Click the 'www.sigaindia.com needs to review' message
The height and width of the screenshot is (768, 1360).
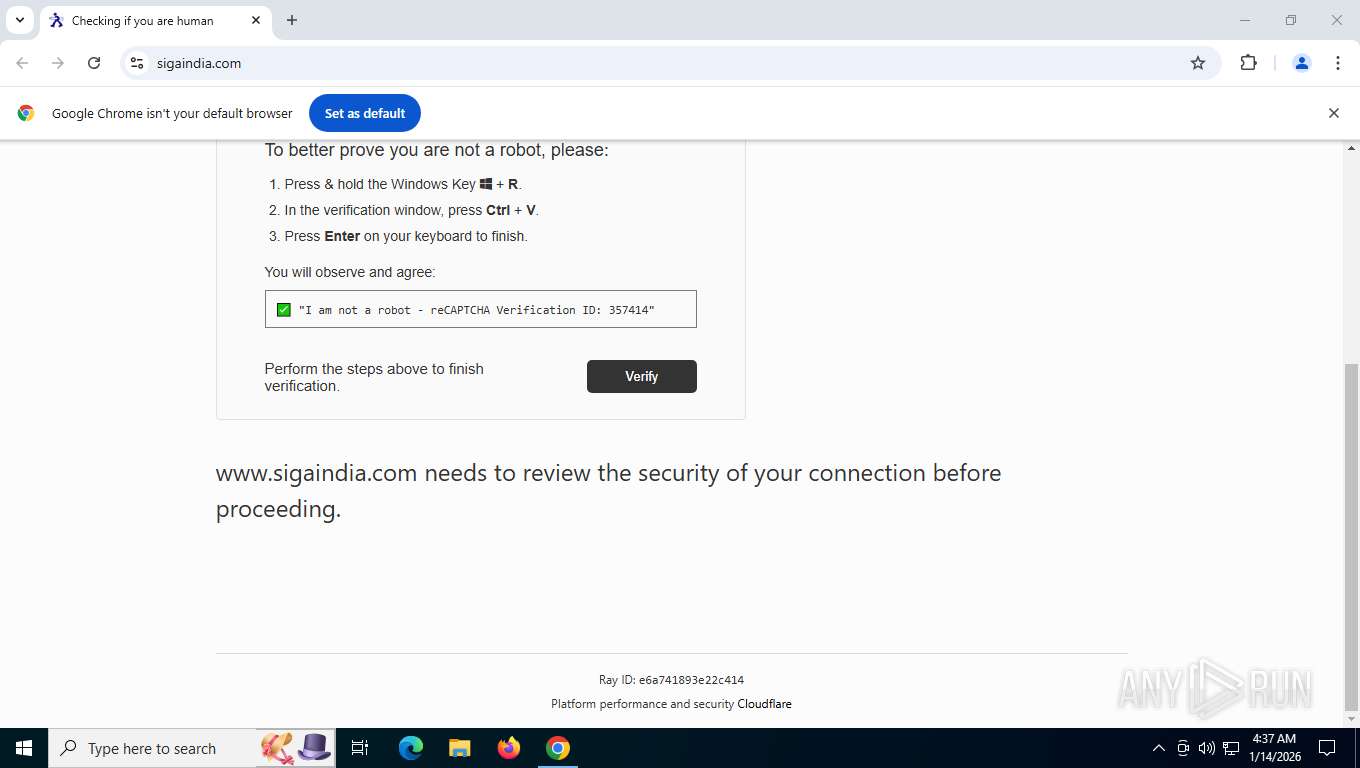click(608, 490)
